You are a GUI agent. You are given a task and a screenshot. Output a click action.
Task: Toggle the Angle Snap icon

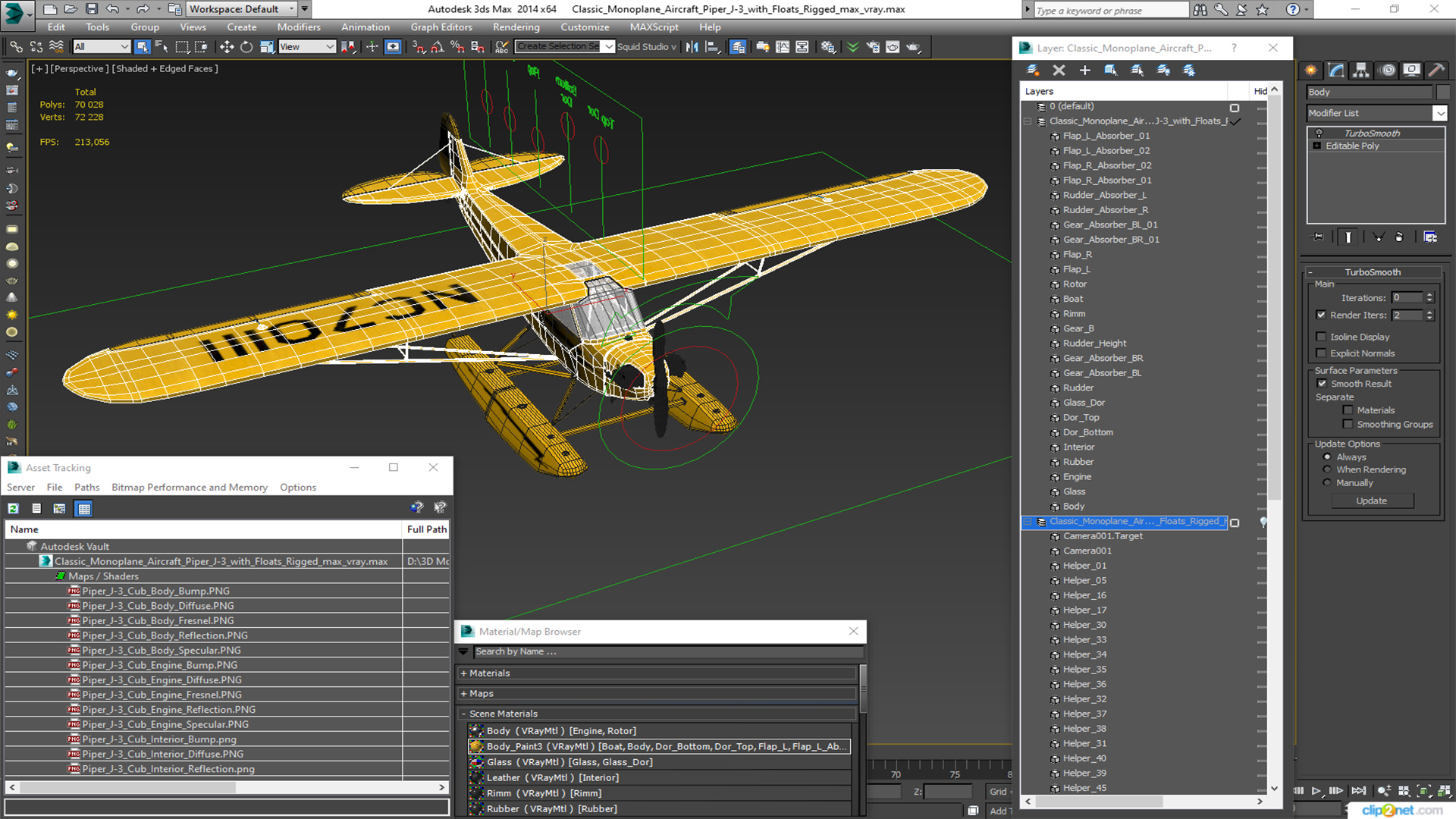pyautogui.click(x=438, y=47)
